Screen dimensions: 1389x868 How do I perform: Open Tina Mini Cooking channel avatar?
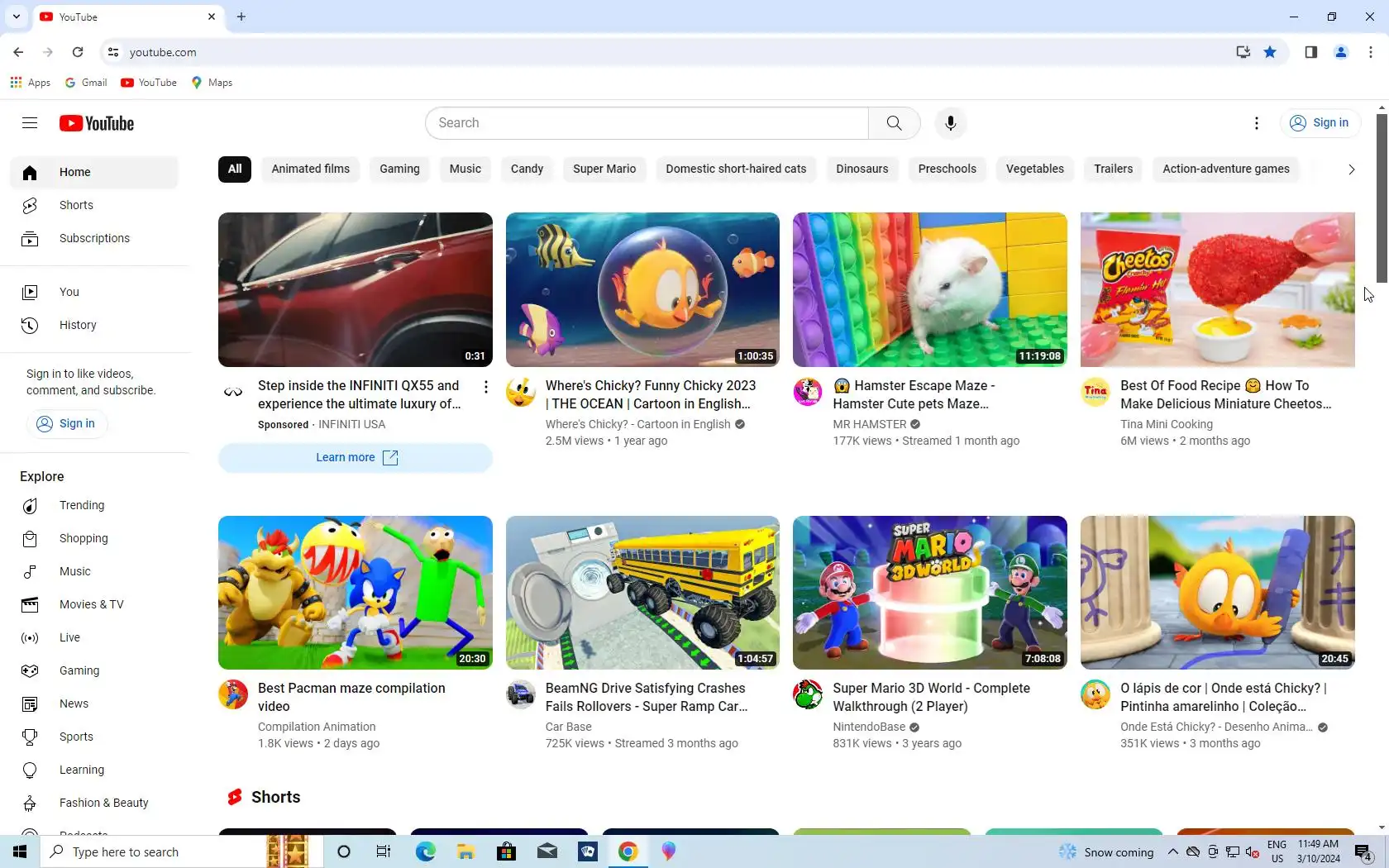pos(1095,392)
